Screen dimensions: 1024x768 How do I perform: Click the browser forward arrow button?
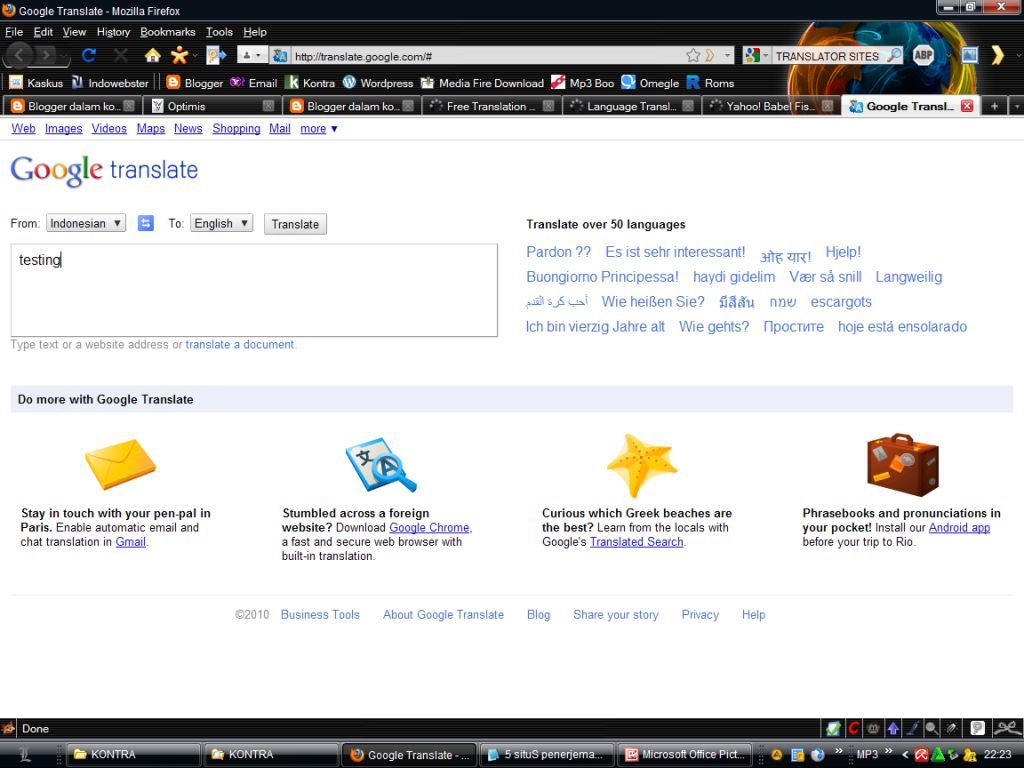tap(46, 56)
